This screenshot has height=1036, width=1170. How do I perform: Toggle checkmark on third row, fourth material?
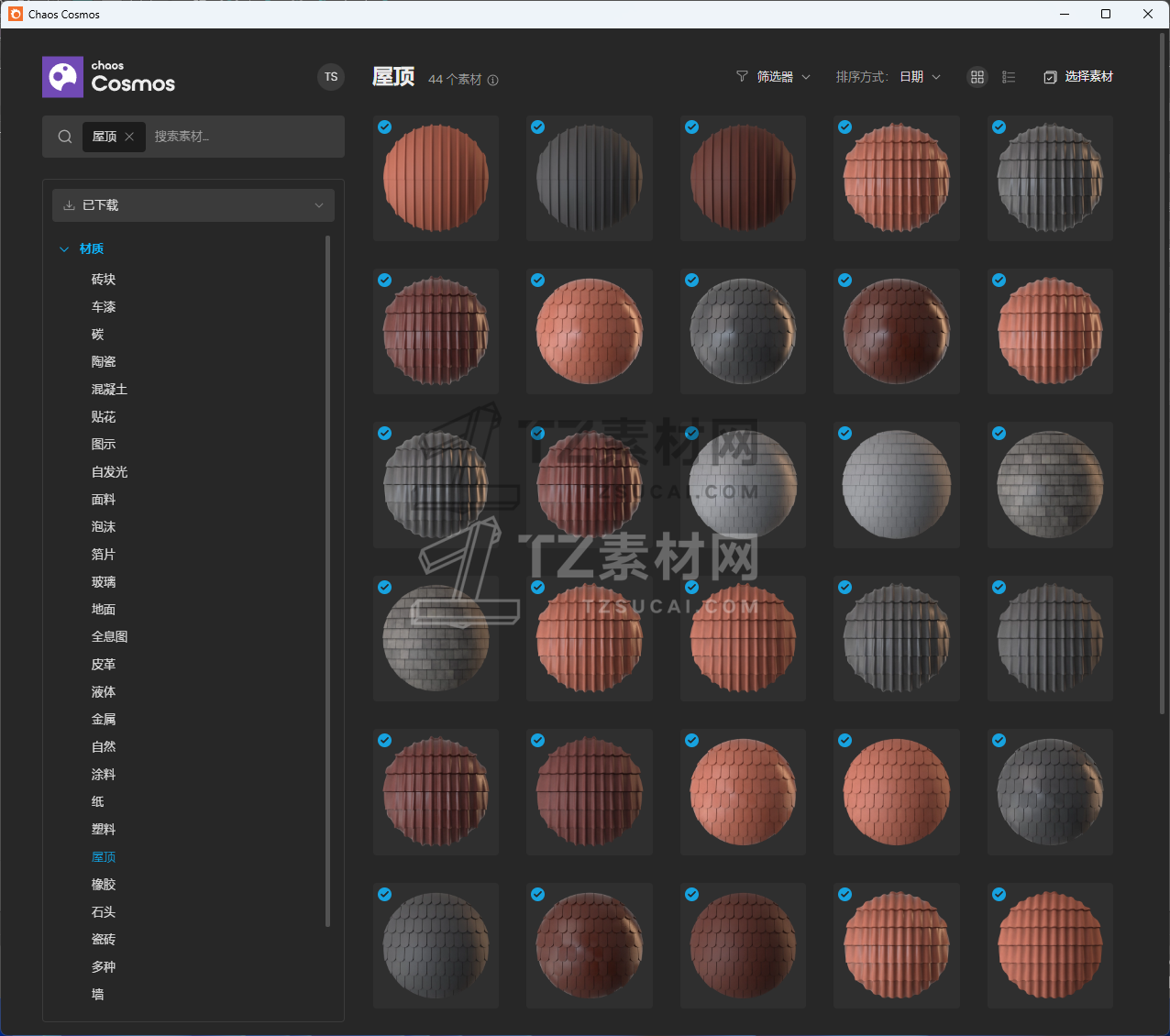[x=845, y=434]
